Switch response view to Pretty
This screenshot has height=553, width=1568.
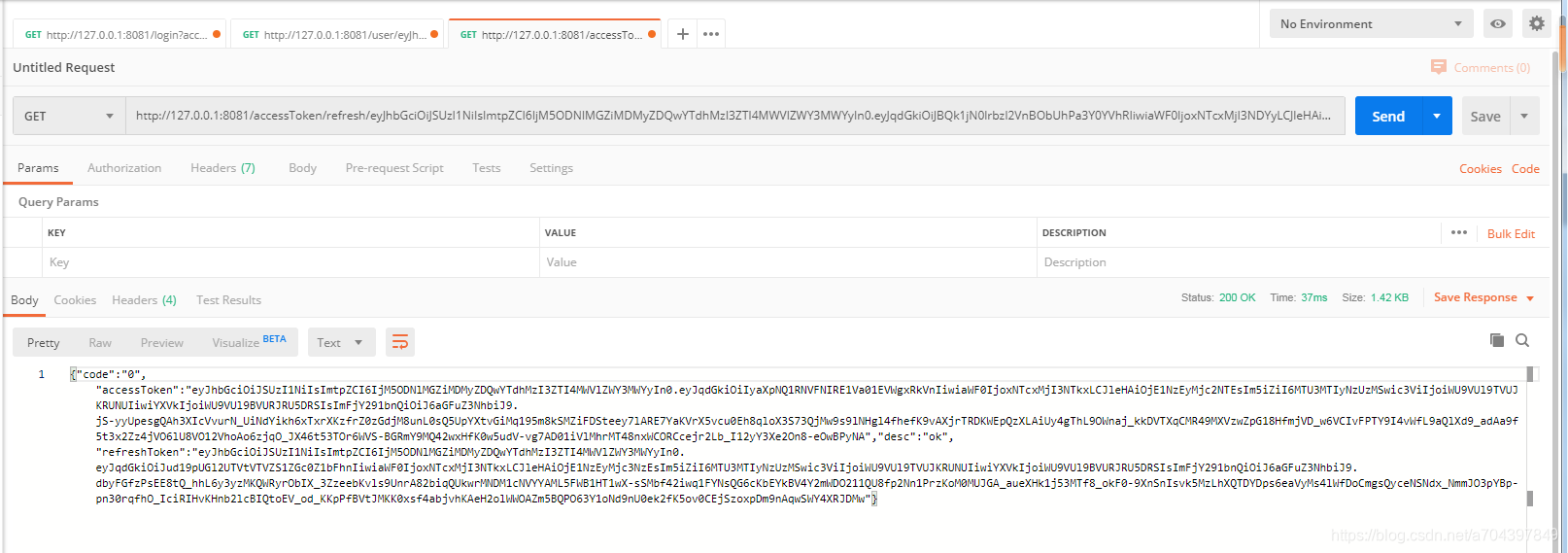[x=43, y=342]
